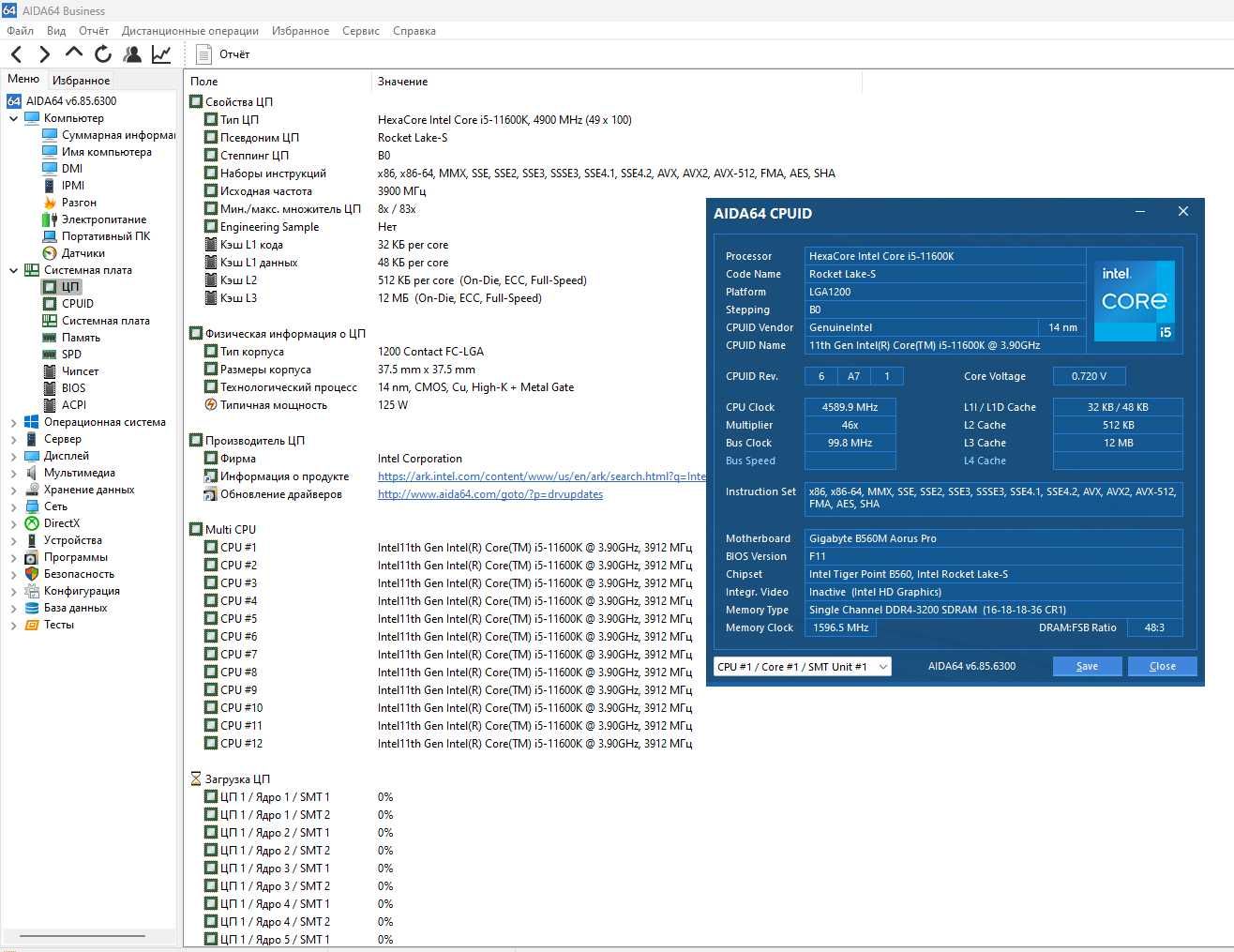
Task: Expand the Сеть tree node
Action: (13, 506)
